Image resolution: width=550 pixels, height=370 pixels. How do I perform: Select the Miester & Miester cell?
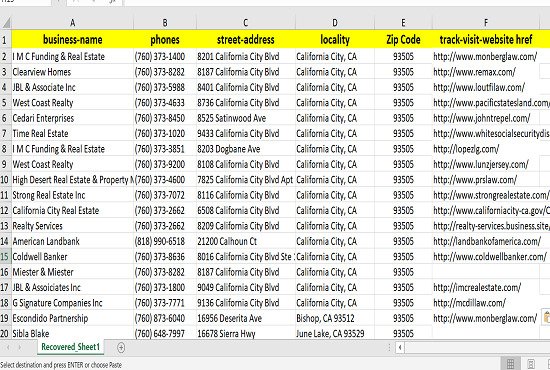click(x=73, y=272)
